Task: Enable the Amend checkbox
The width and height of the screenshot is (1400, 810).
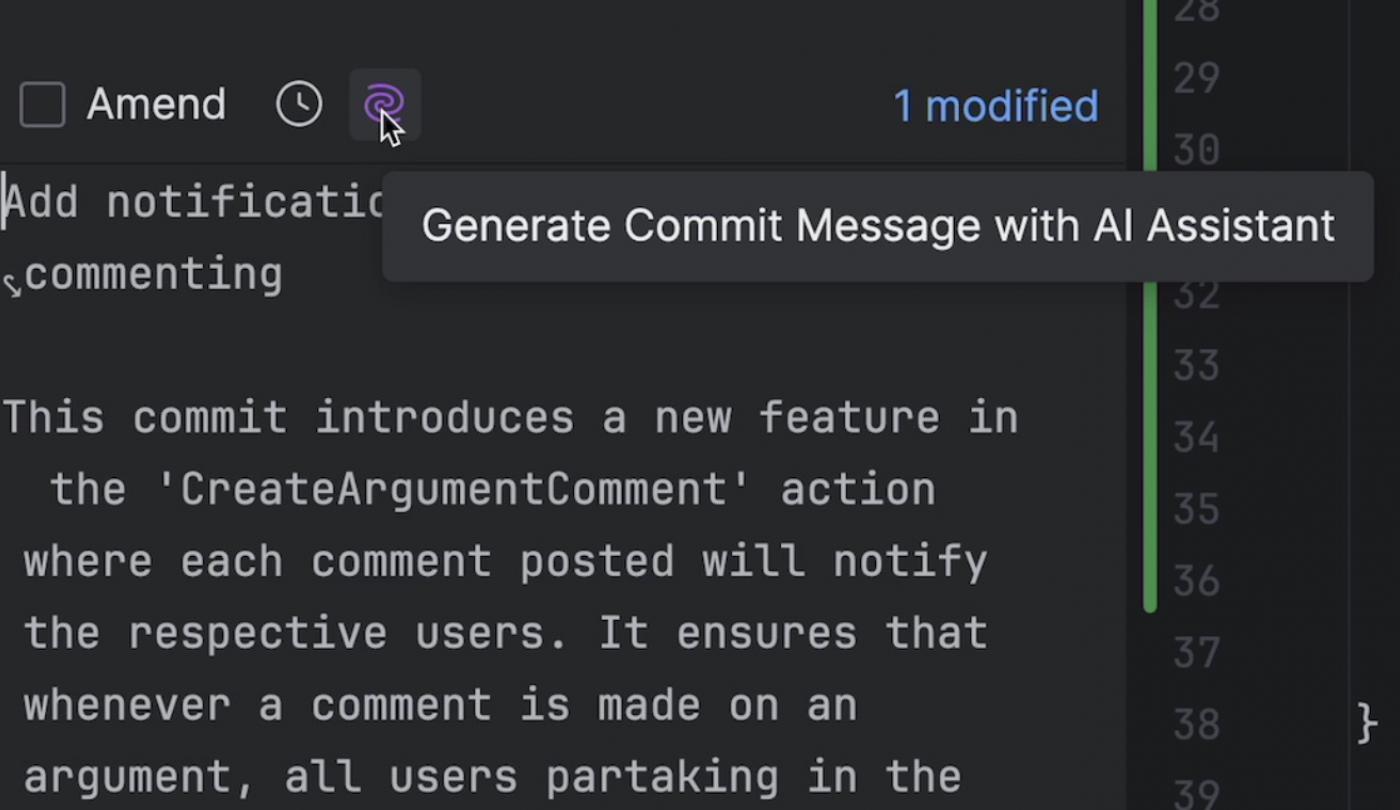Action: (x=43, y=105)
